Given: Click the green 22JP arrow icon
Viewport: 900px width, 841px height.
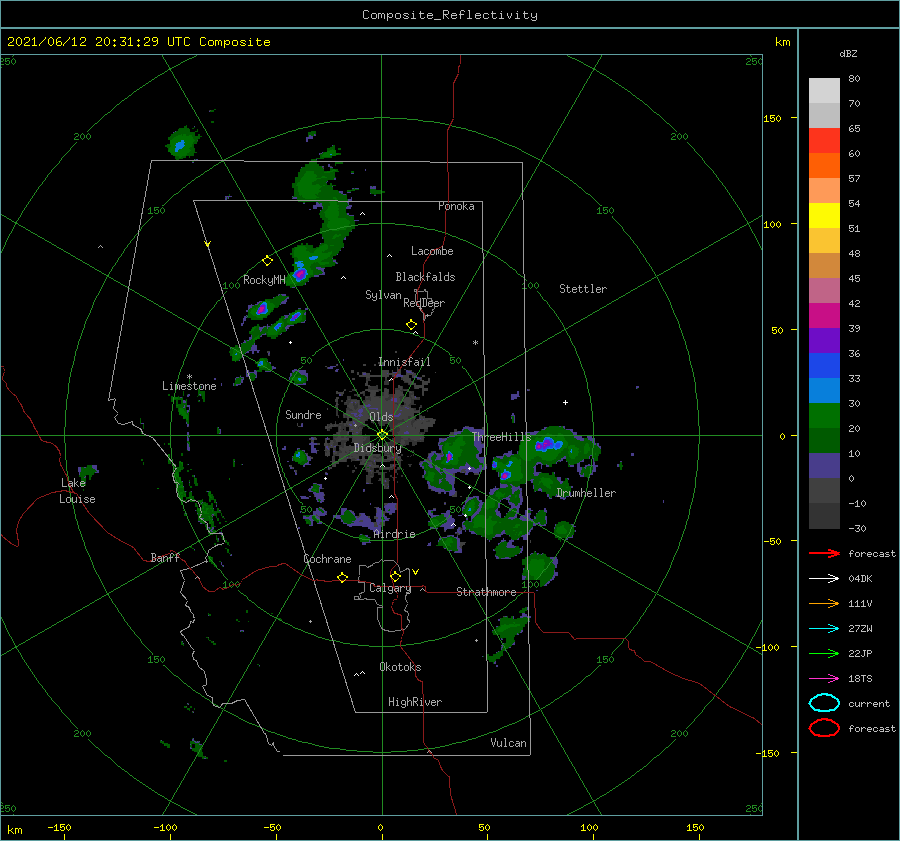Looking at the screenshot, I should click(x=824, y=653).
